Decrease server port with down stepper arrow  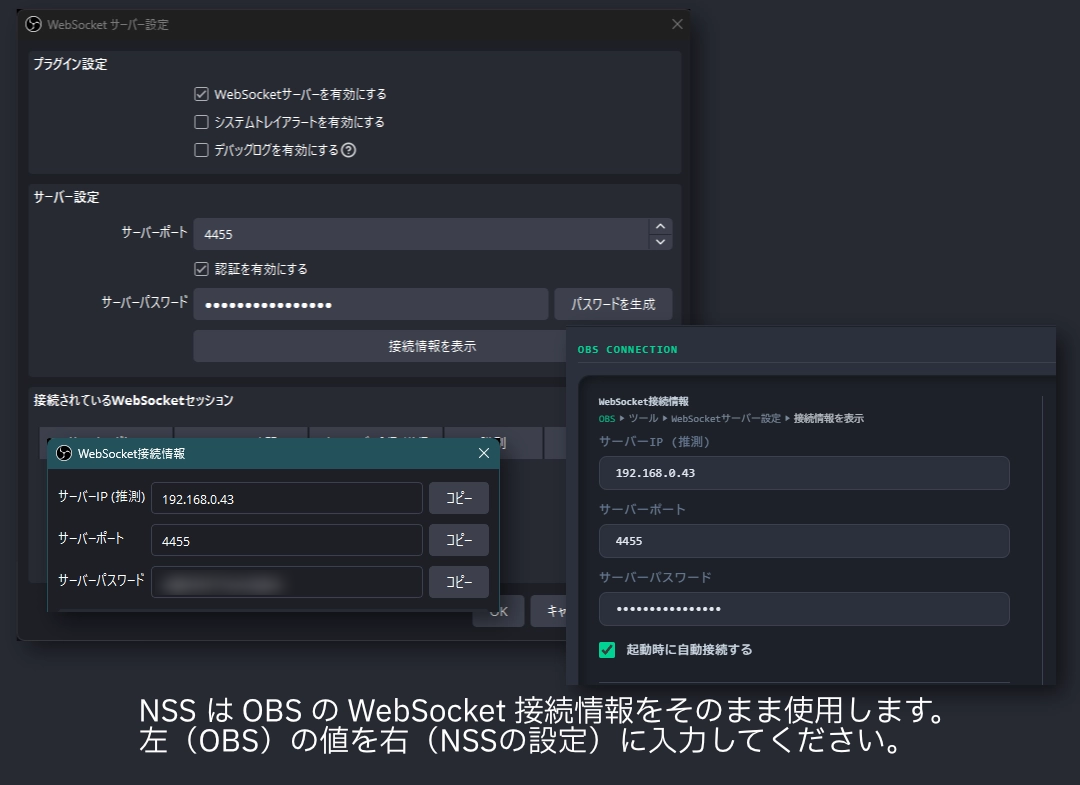click(661, 242)
